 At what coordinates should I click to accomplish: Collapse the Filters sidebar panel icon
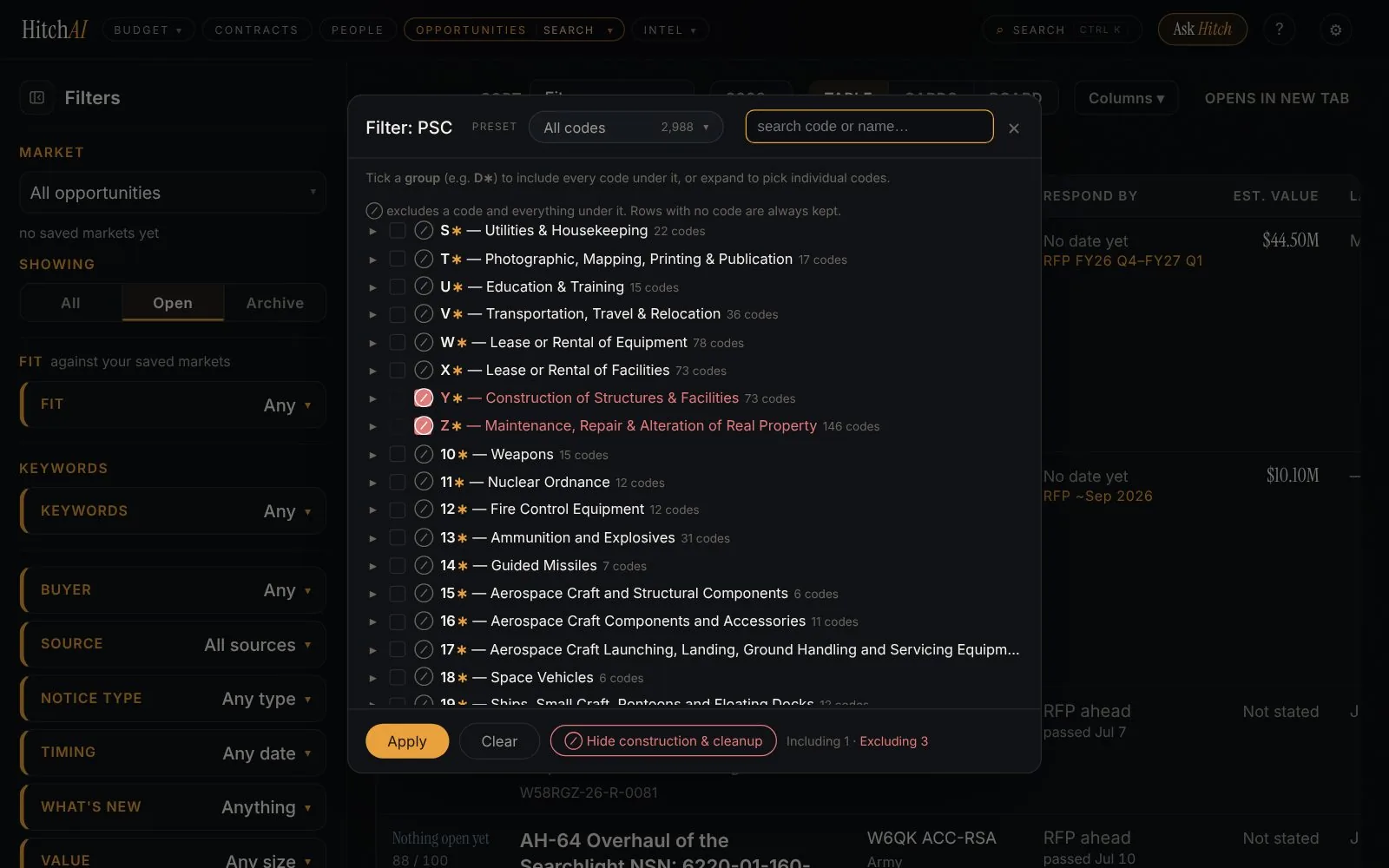pos(36,97)
